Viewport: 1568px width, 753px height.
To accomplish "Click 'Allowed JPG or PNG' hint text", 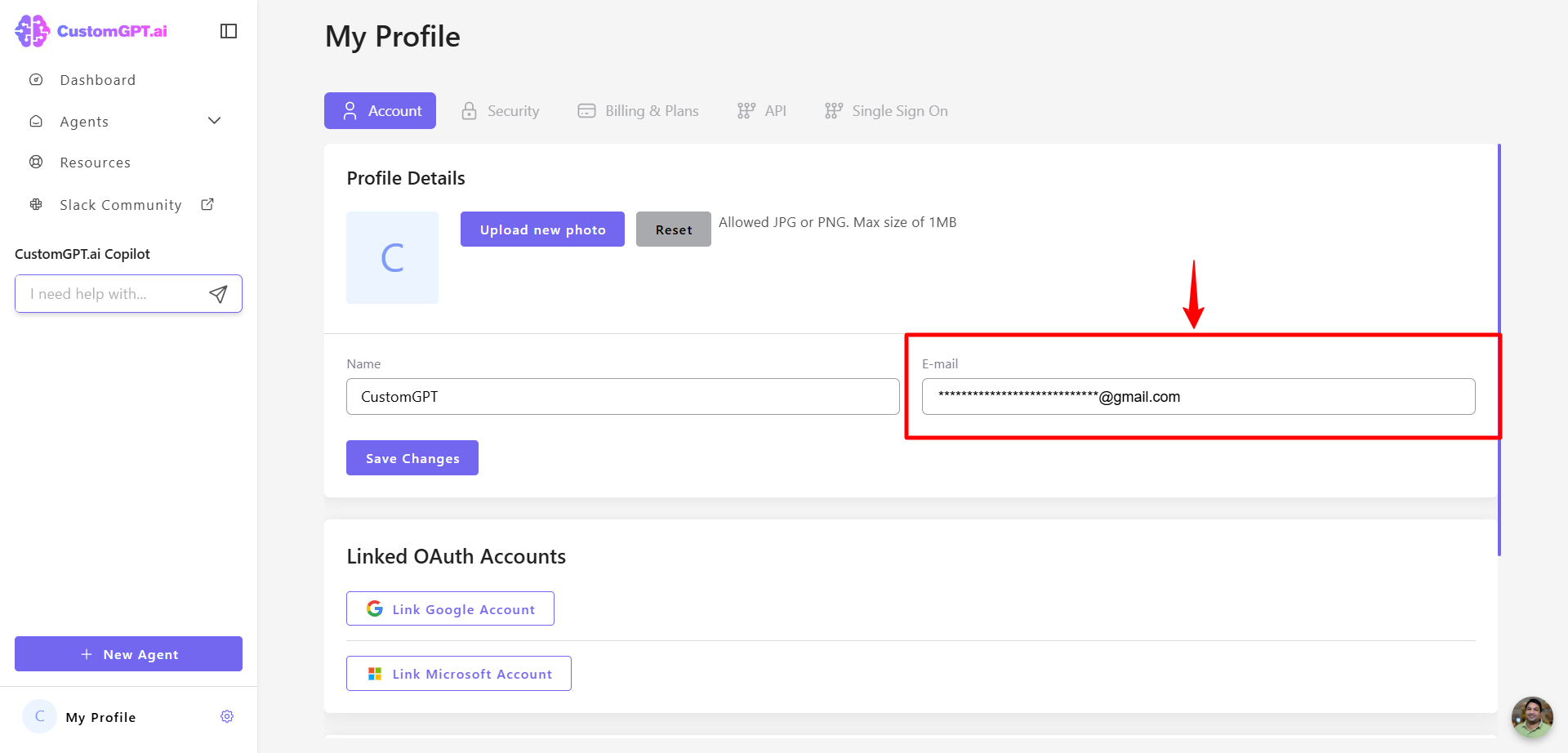I will pos(837,222).
